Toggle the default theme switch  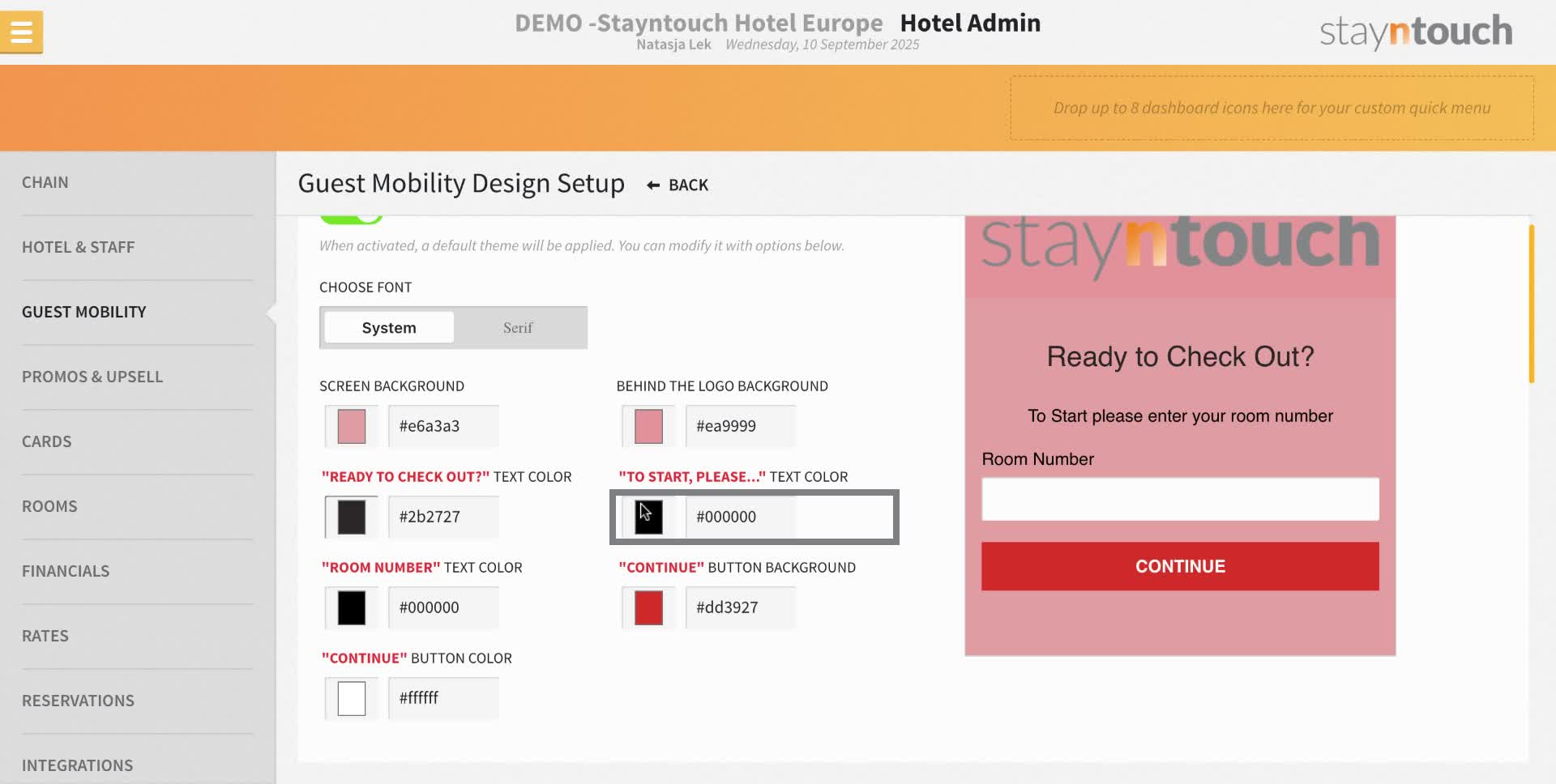[x=351, y=218]
